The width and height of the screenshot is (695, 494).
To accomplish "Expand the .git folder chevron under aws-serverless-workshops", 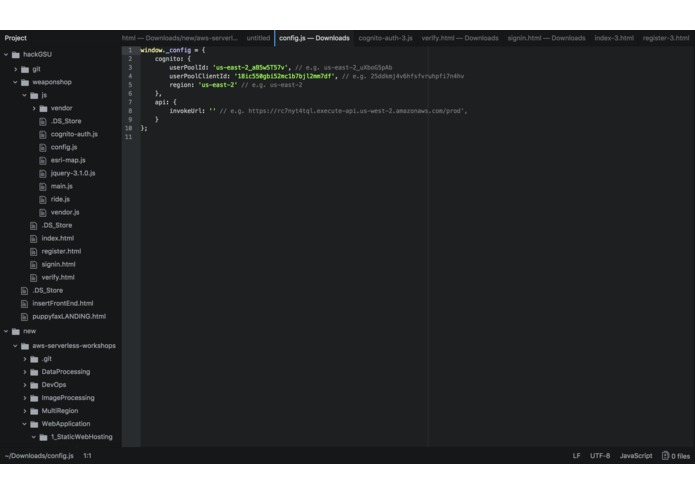I will click(25, 359).
